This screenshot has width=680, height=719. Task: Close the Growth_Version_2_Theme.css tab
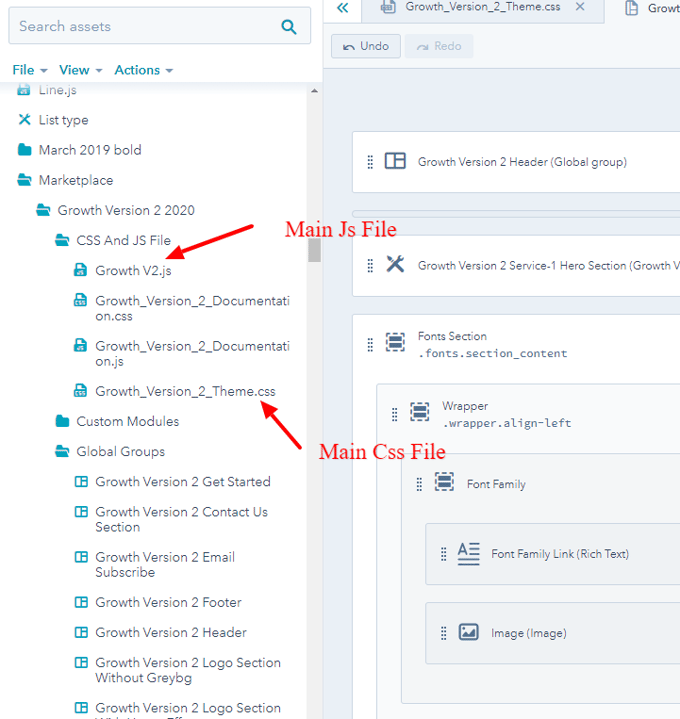click(580, 7)
